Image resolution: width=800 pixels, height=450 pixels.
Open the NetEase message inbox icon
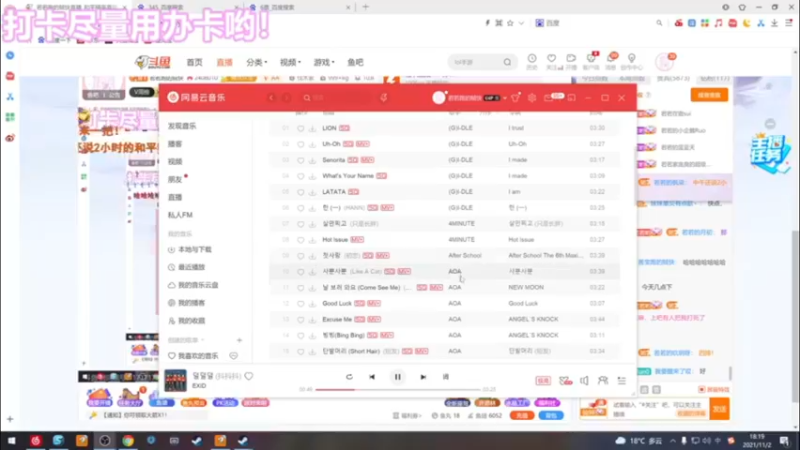(x=549, y=97)
